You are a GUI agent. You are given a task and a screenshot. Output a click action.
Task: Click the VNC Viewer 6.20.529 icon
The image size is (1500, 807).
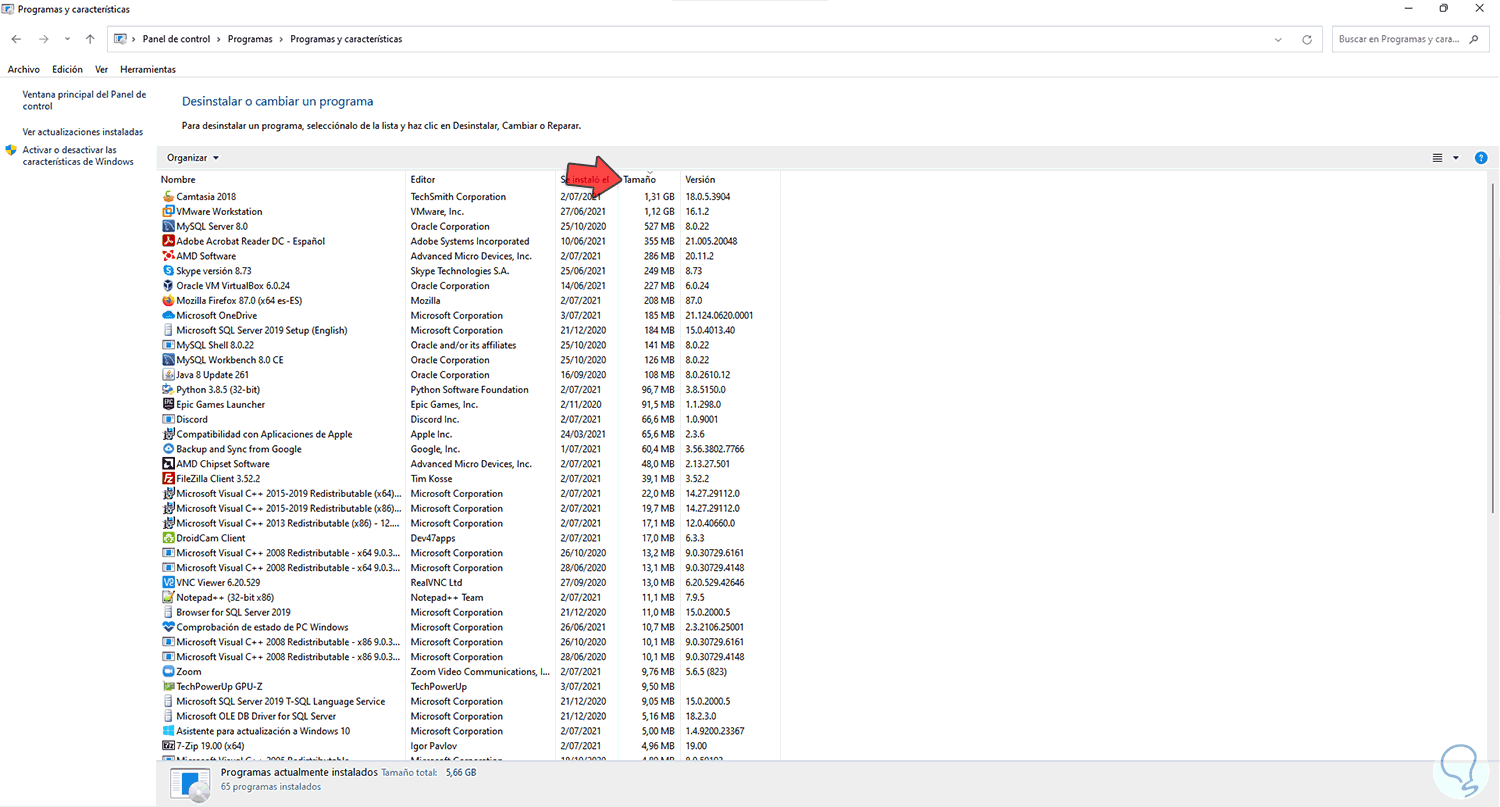168,583
